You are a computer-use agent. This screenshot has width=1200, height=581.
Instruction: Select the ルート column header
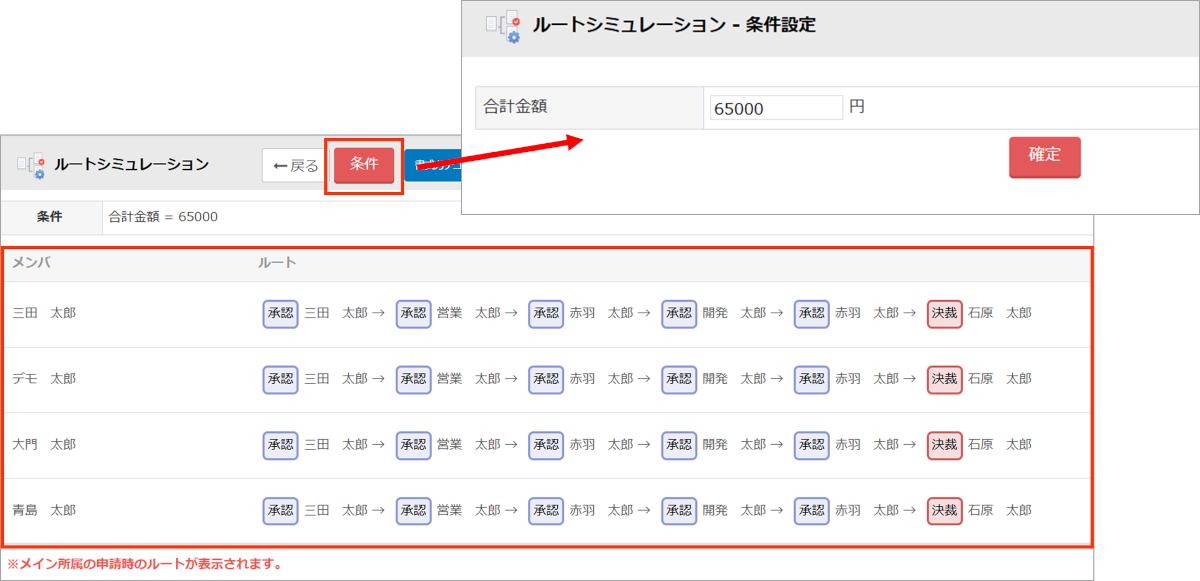click(x=277, y=263)
